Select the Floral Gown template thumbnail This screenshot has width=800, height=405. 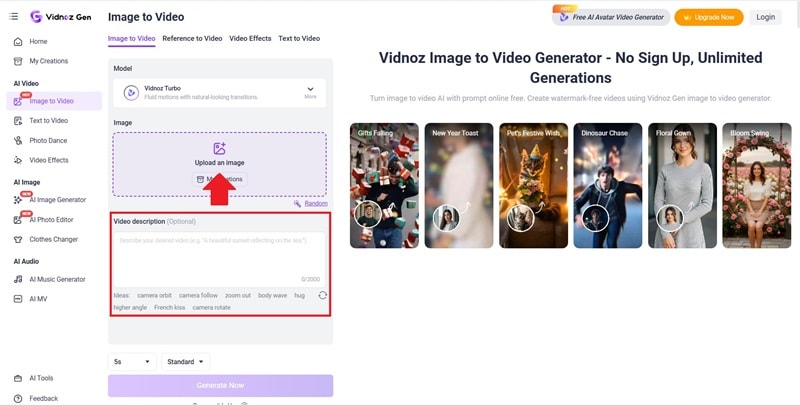point(682,186)
